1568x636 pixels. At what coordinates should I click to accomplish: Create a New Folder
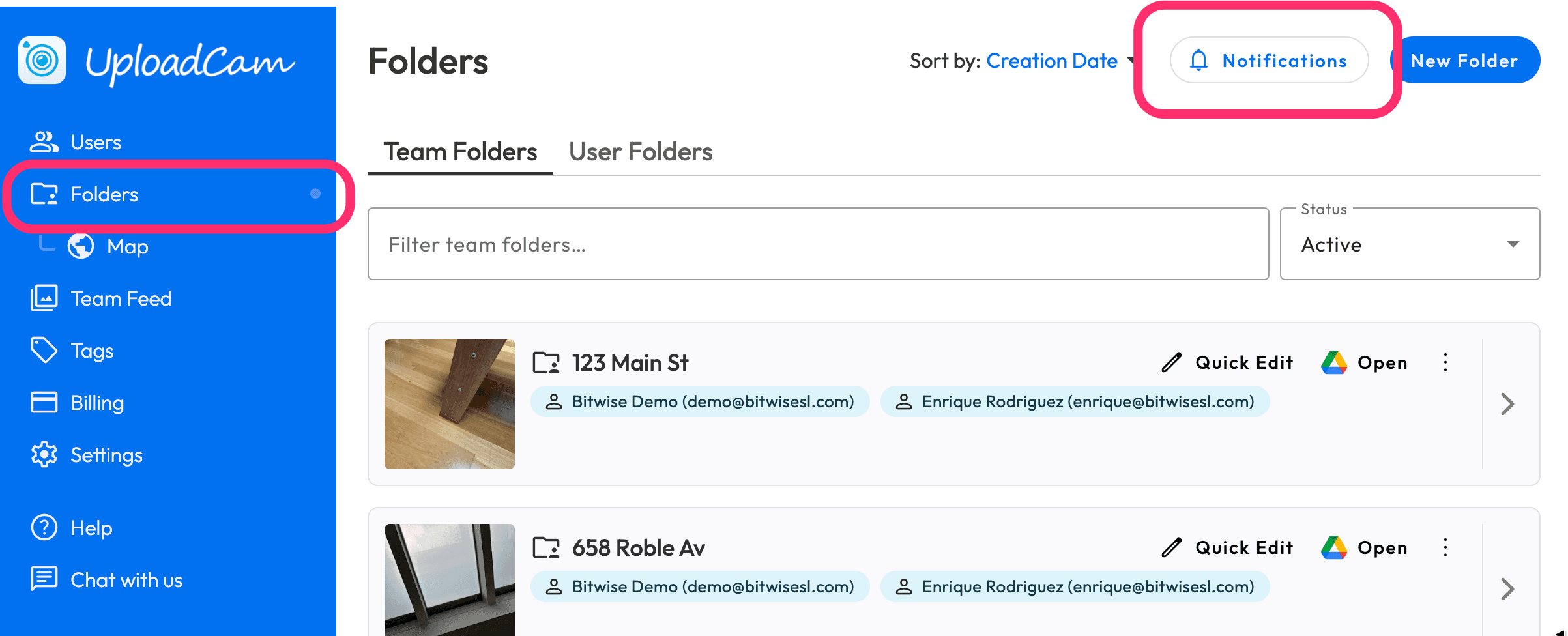click(1464, 60)
